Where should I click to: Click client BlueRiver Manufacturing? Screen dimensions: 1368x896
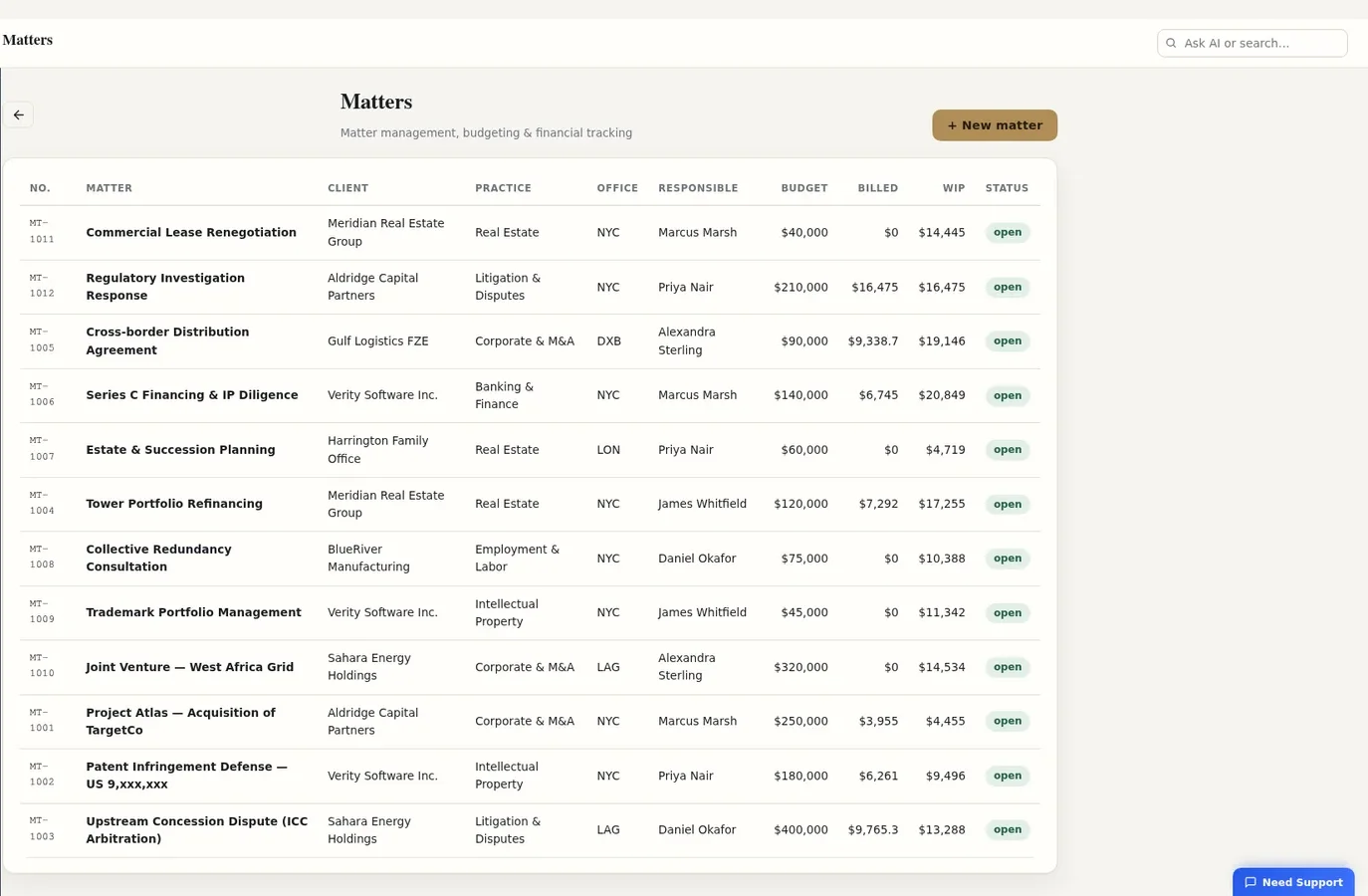(x=368, y=559)
